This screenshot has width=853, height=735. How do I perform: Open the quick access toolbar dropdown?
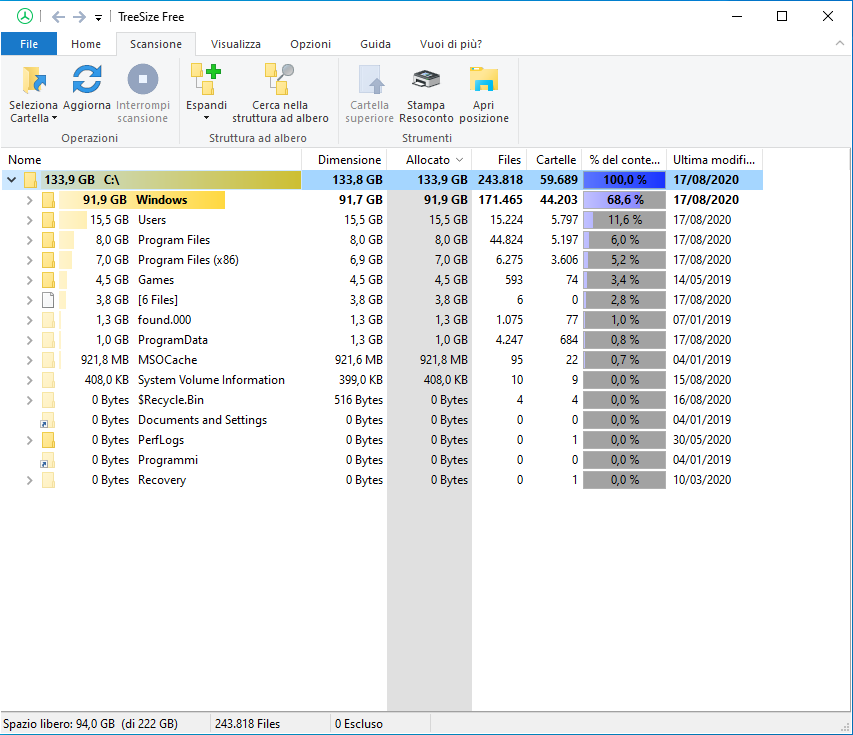[98, 18]
